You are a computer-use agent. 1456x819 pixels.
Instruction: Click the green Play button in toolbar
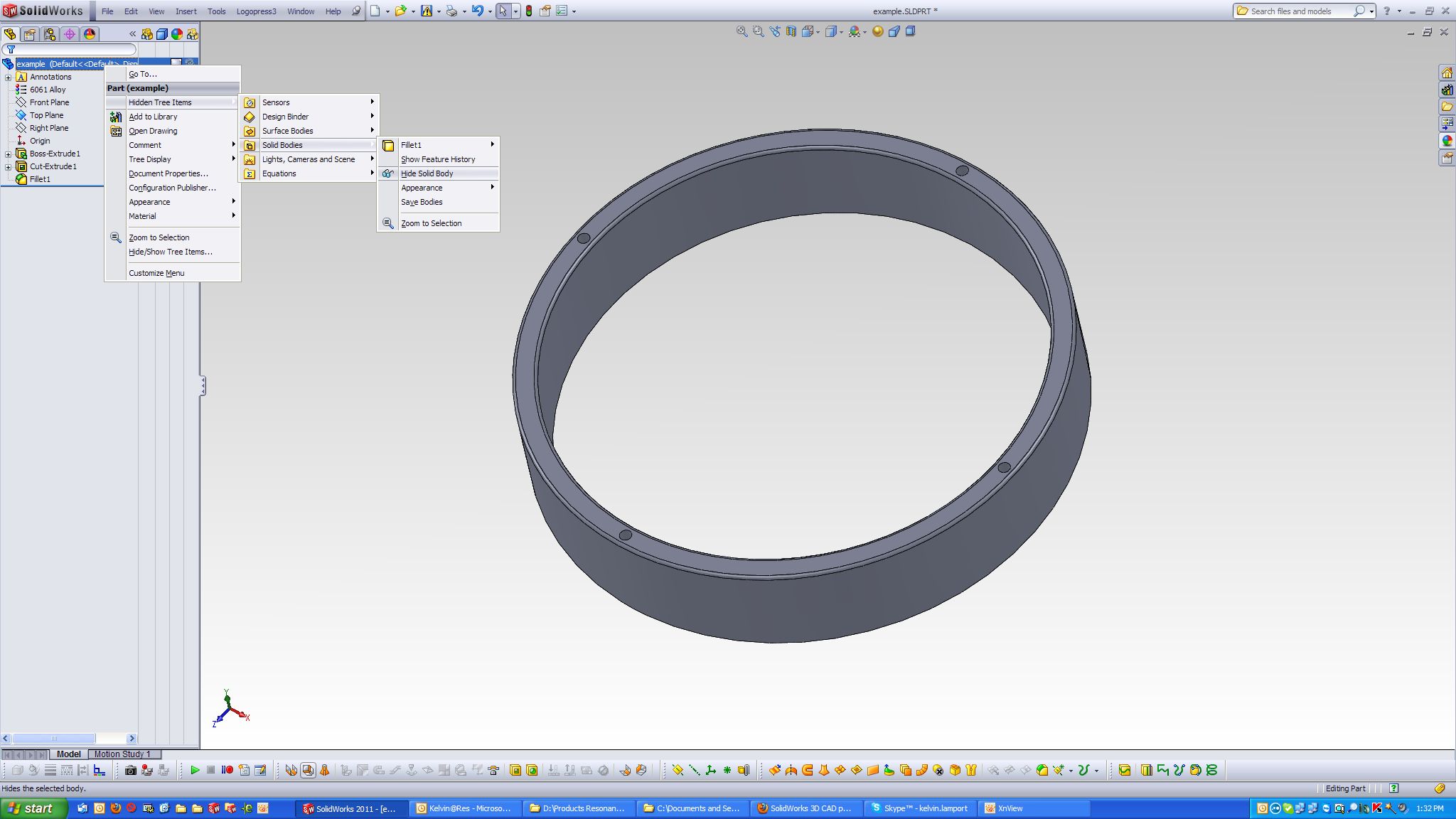click(x=195, y=770)
